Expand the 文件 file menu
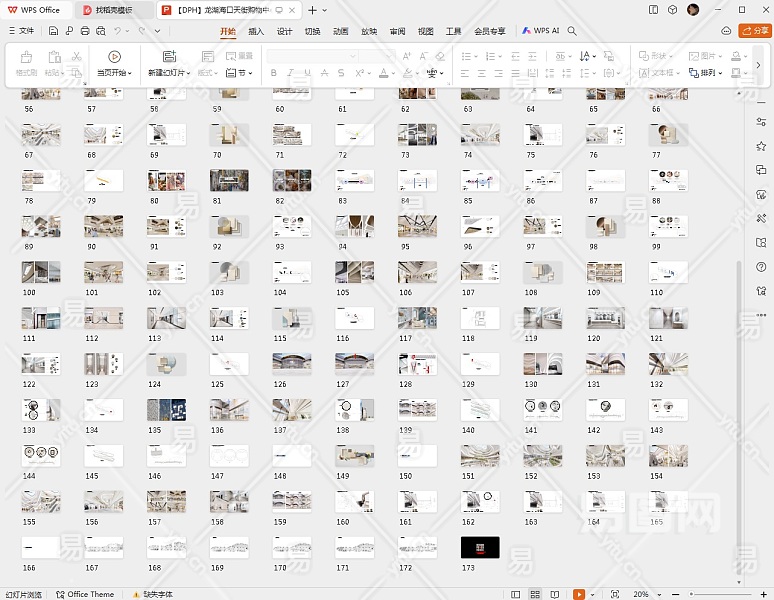Viewport: 774px width, 600px height. (x=20, y=31)
